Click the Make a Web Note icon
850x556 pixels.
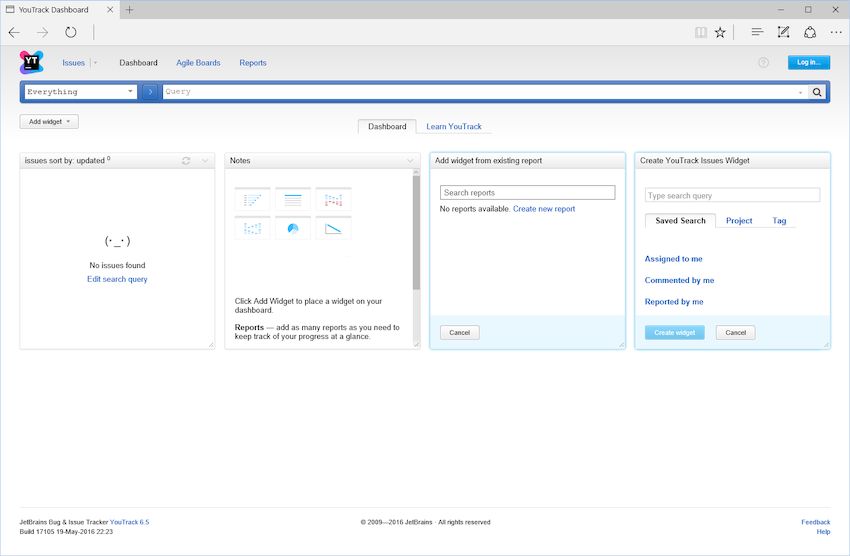[783, 33]
